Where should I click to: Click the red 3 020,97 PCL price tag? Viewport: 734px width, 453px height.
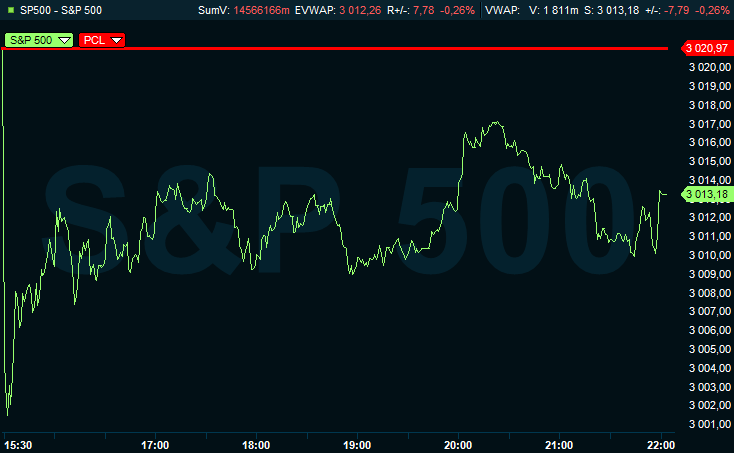click(706, 48)
